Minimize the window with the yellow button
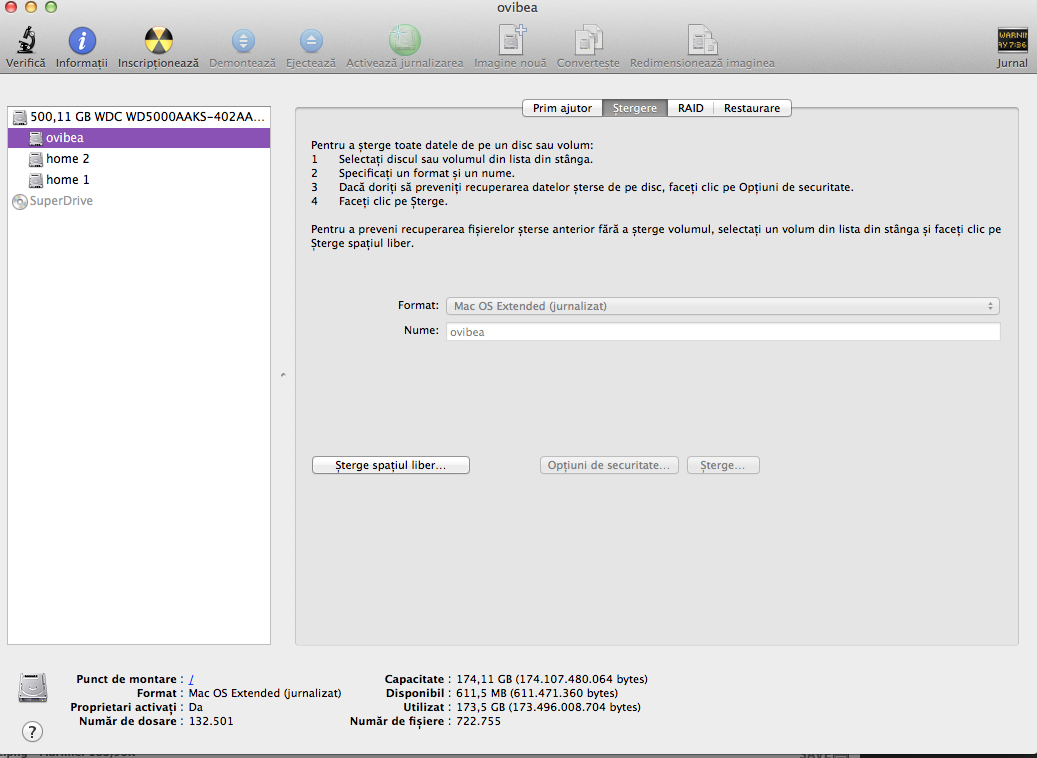Viewport: 1037px width, 758px height. [x=30, y=7]
